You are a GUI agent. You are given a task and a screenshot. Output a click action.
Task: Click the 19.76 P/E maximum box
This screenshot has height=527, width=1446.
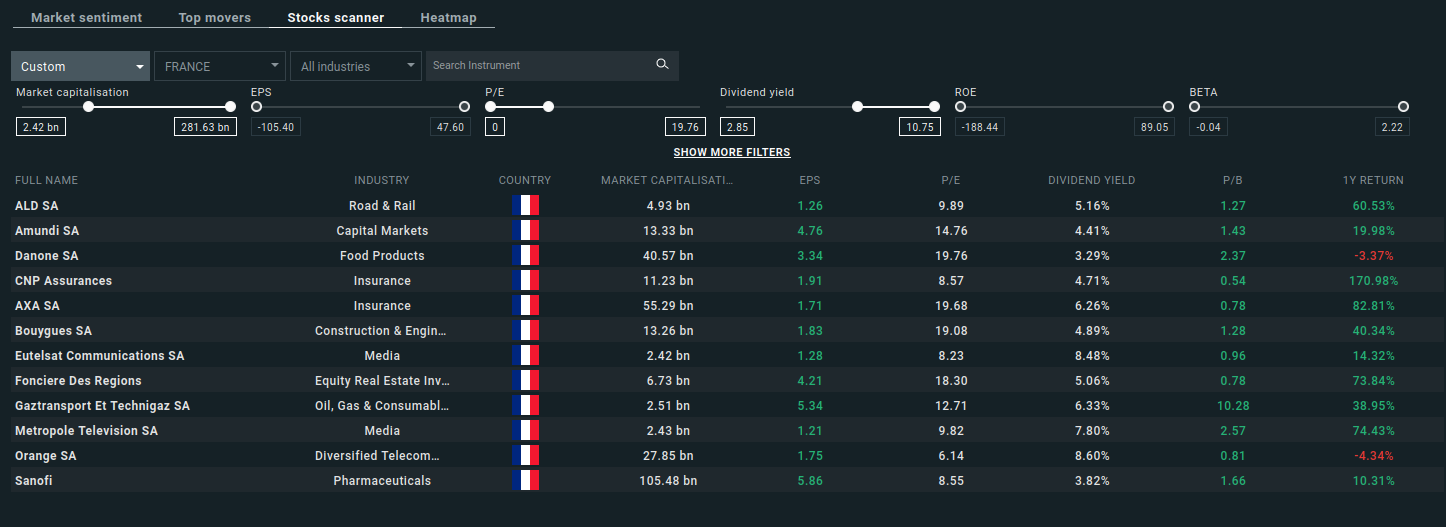point(685,127)
